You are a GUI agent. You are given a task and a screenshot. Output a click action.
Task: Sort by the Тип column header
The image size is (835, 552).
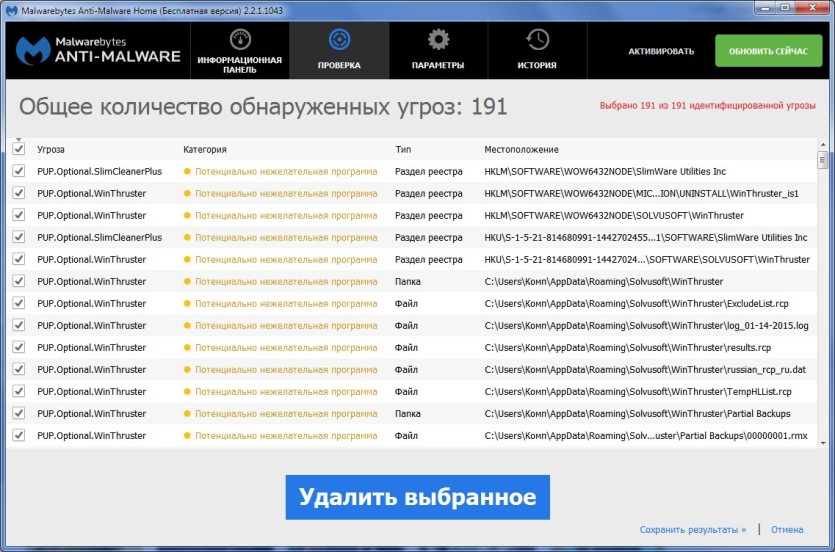tap(403, 150)
